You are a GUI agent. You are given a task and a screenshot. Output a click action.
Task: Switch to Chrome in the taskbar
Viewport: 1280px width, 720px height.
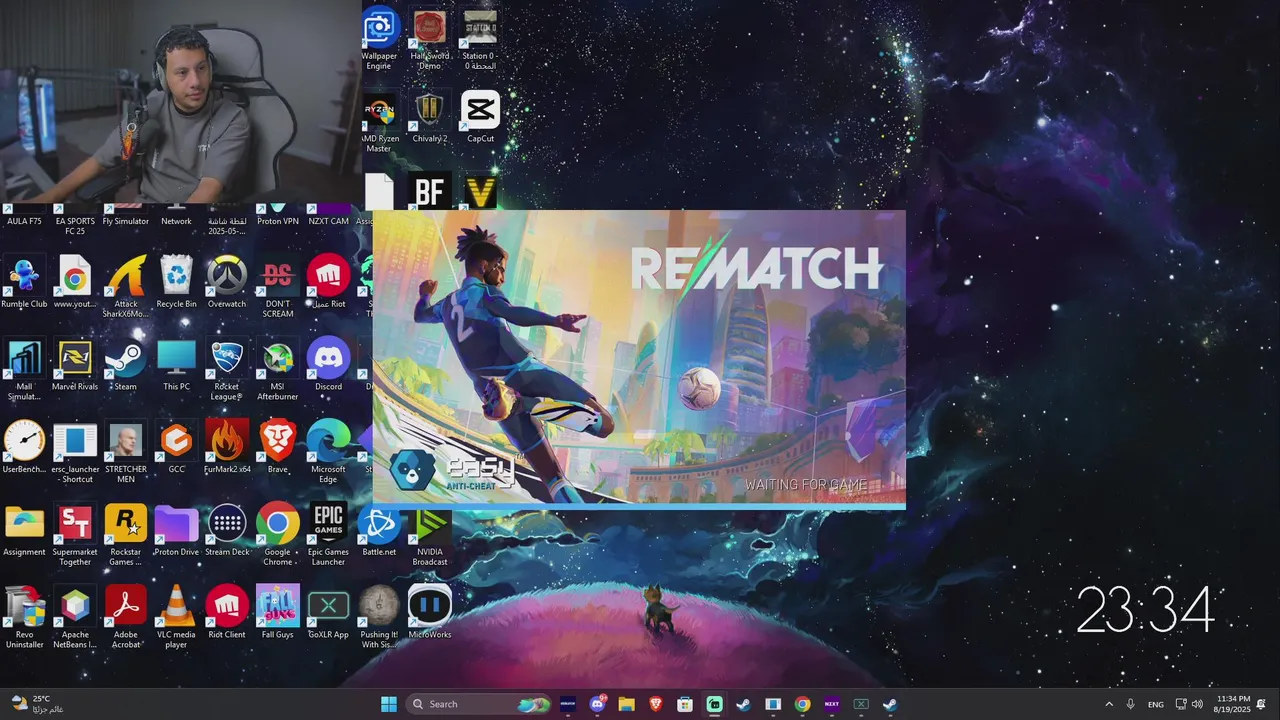pyautogui.click(x=802, y=704)
